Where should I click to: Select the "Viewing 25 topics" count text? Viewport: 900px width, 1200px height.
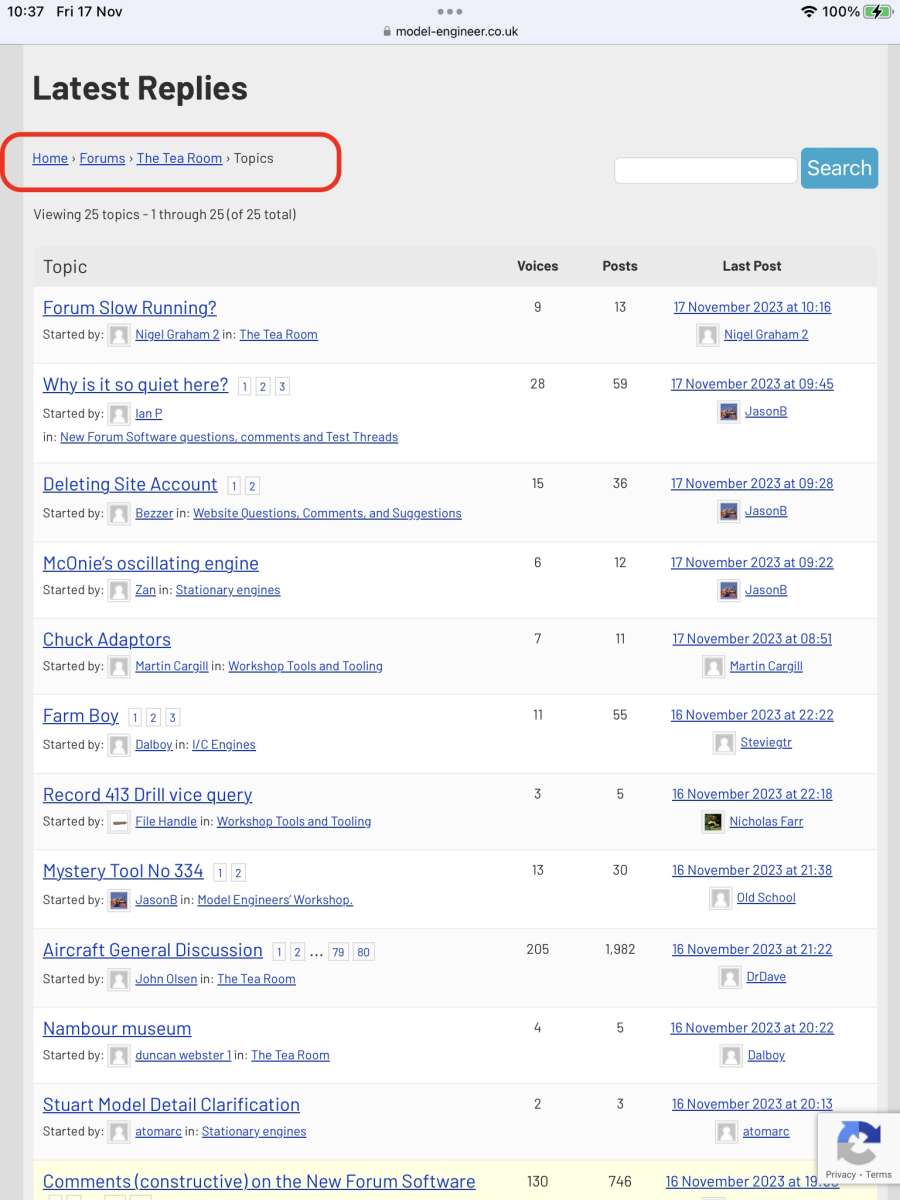pyautogui.click(x=165, y=214)
